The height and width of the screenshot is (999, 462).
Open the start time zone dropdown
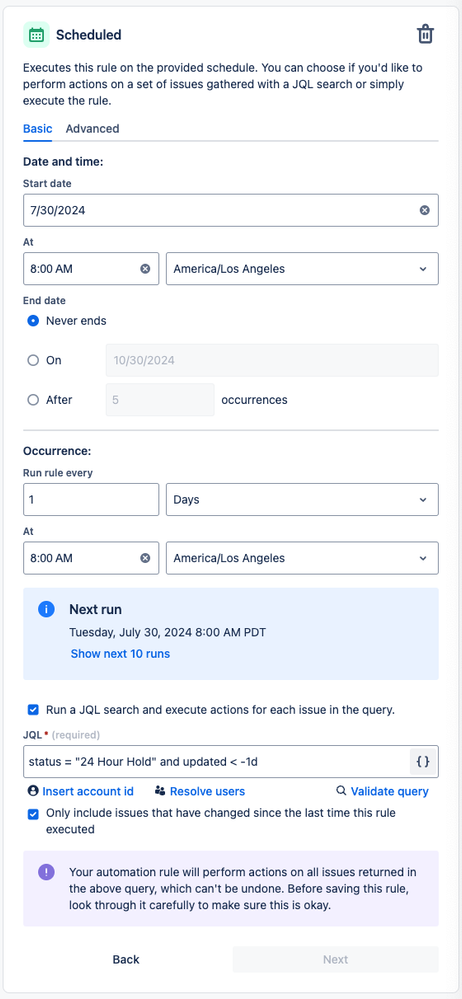(302, 269)
